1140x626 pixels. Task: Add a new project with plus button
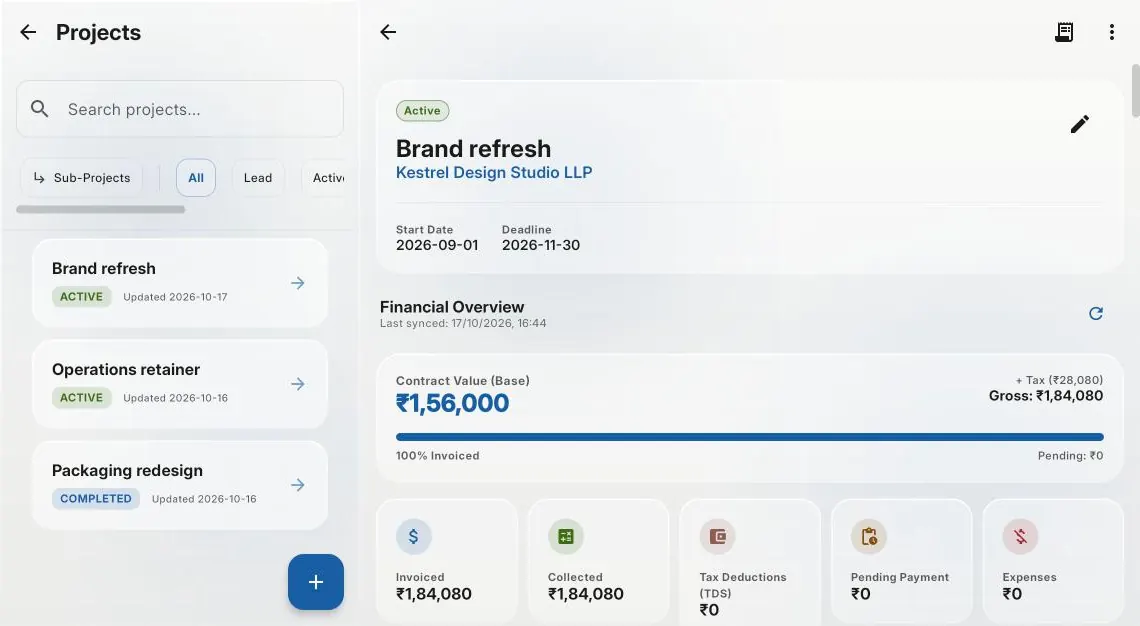(x=316, y=582)
